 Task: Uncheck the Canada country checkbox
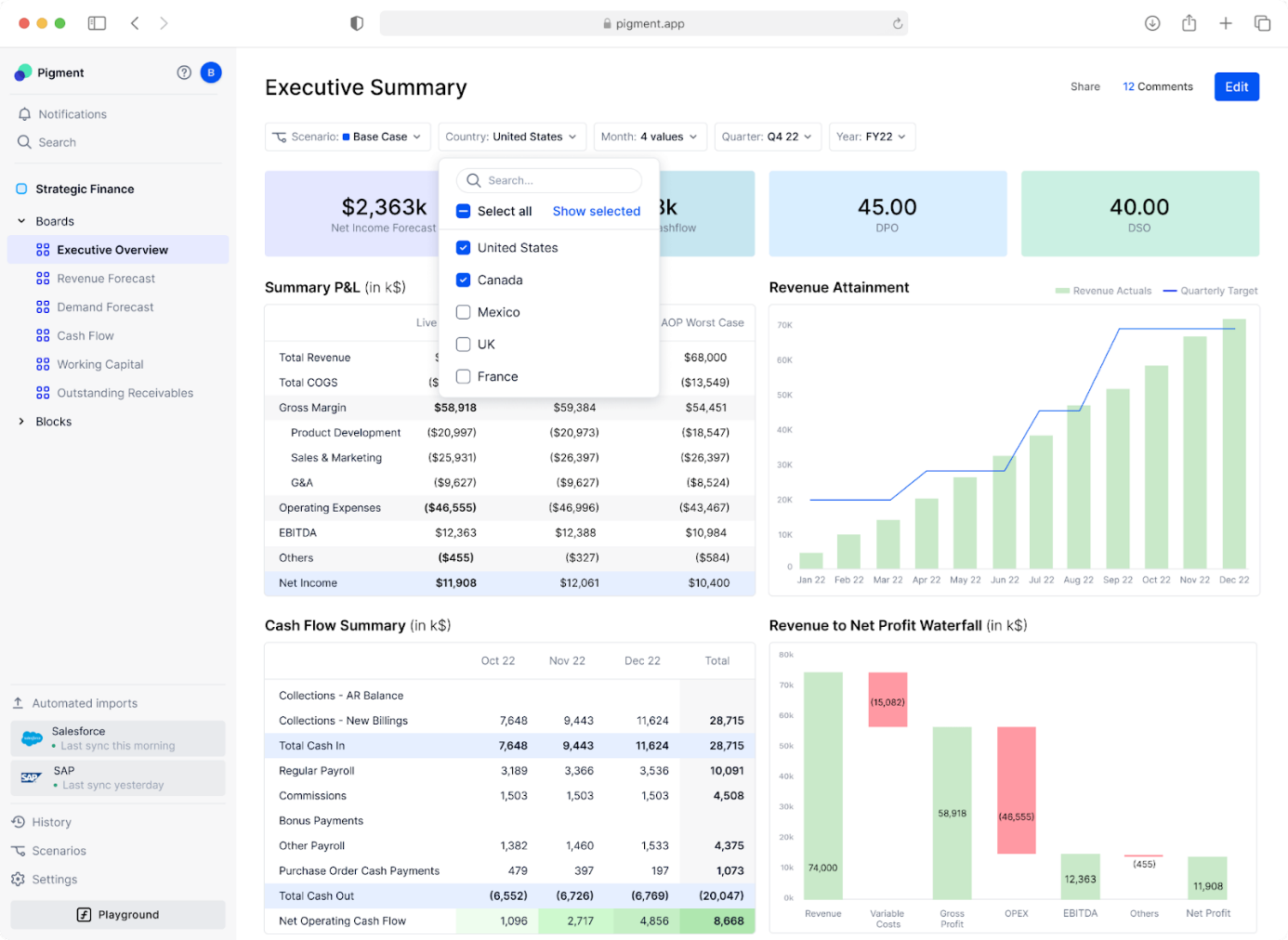pos(463,280)
